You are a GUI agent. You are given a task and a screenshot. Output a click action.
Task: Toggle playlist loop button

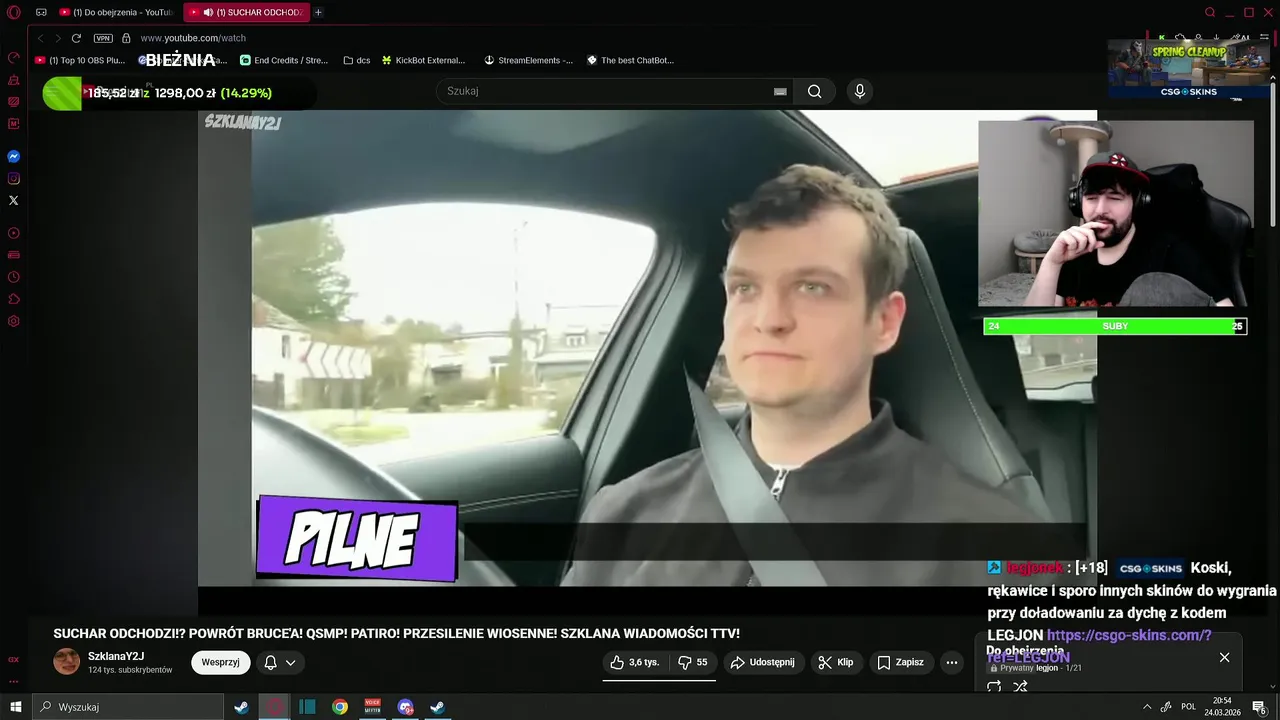click(x=994, y=687)
